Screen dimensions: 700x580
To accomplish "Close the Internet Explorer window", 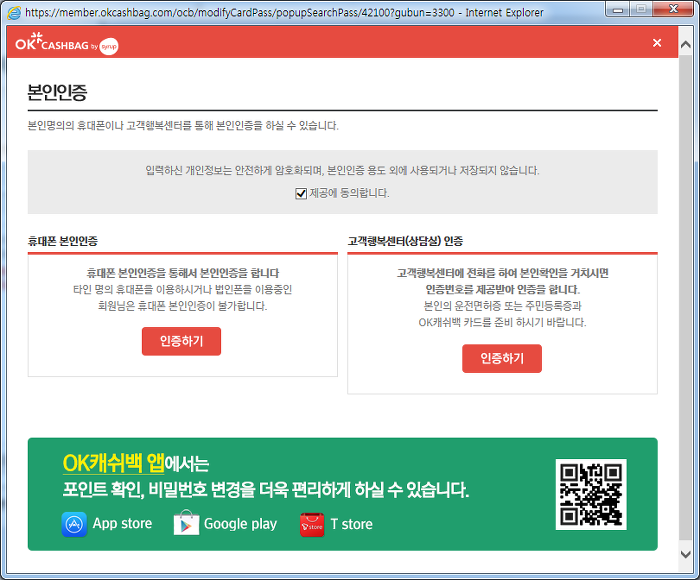I will 674,9.
